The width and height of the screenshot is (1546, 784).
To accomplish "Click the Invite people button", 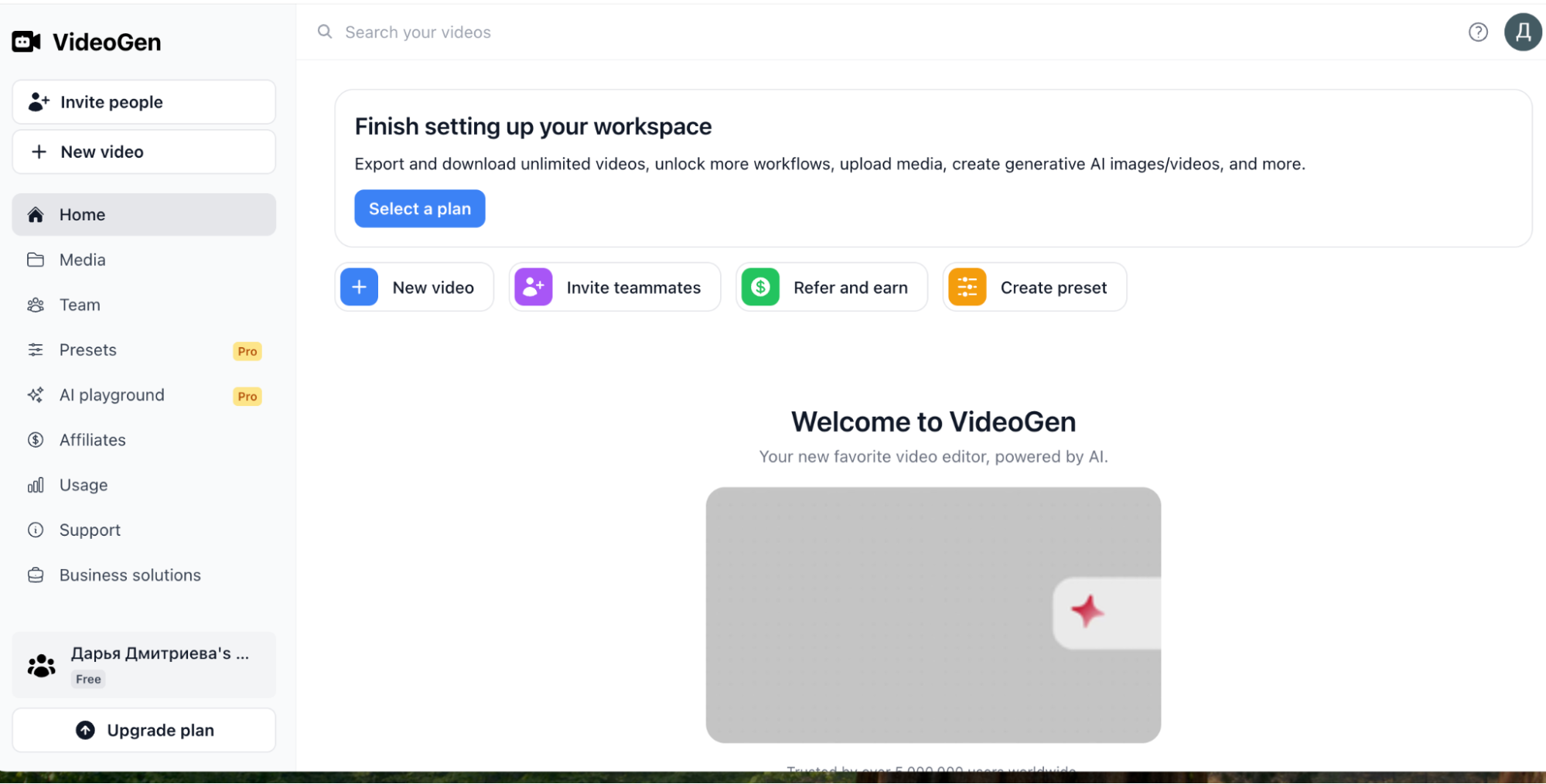I will coord(144,102).
